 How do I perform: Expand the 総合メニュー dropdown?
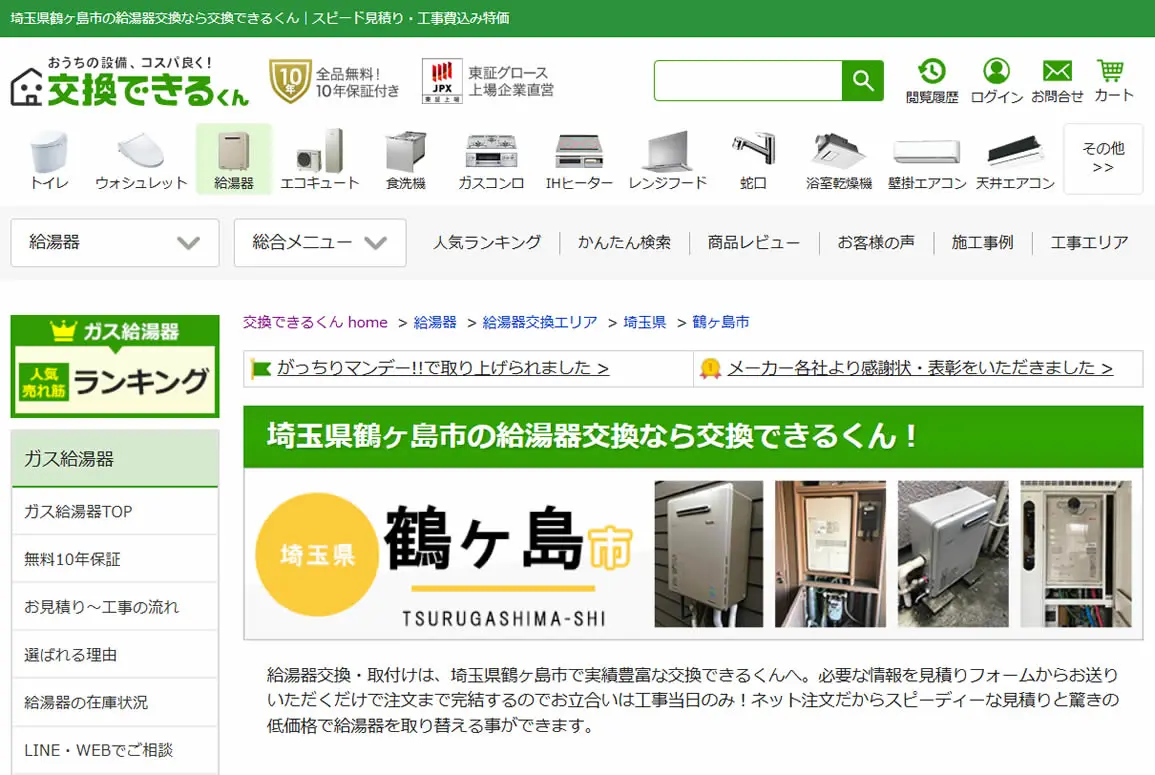click(x=320, y=242)
